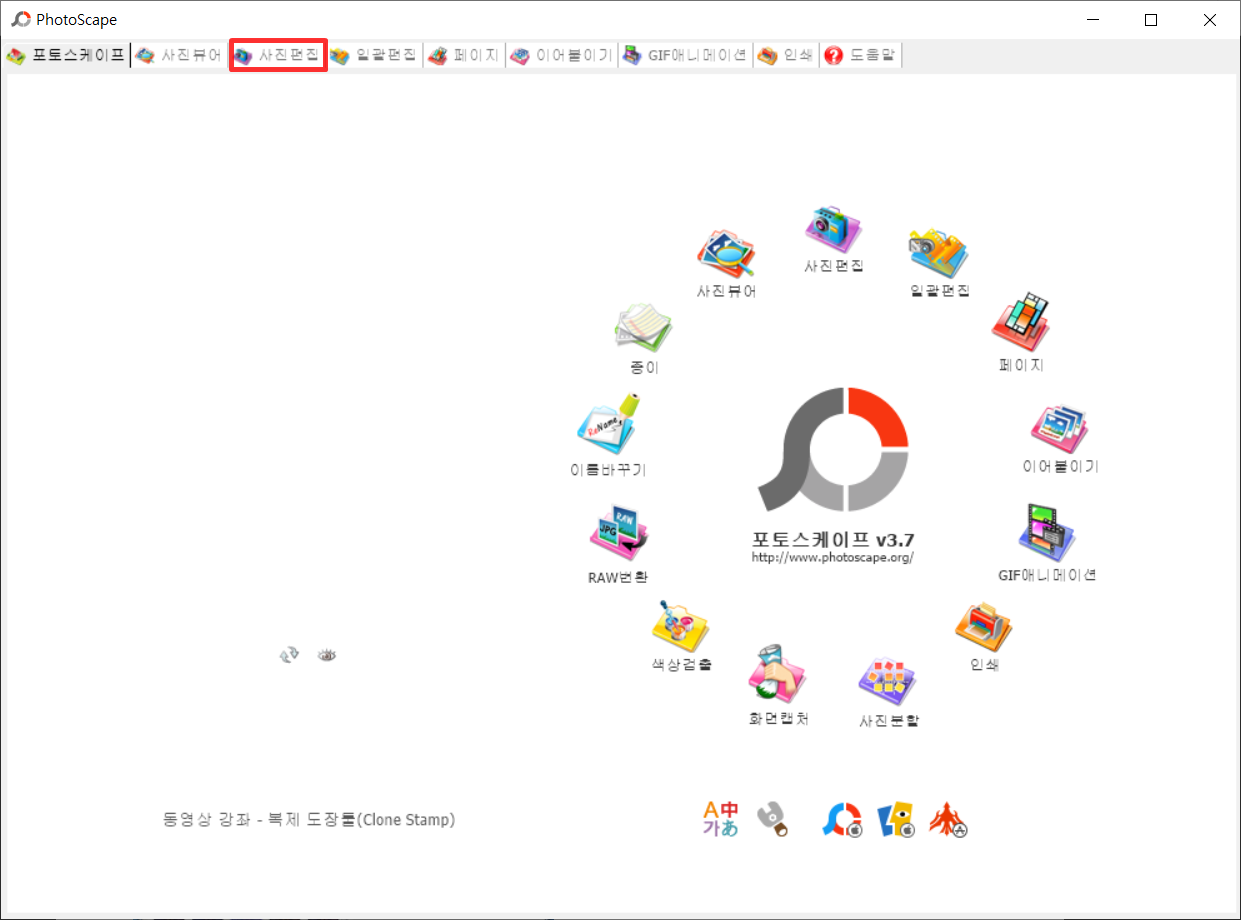Switch to the 일괄편집 tab in tab bar
This screenshot has height=920, width=1241.
pyautogui.click(x=374, y=55)
